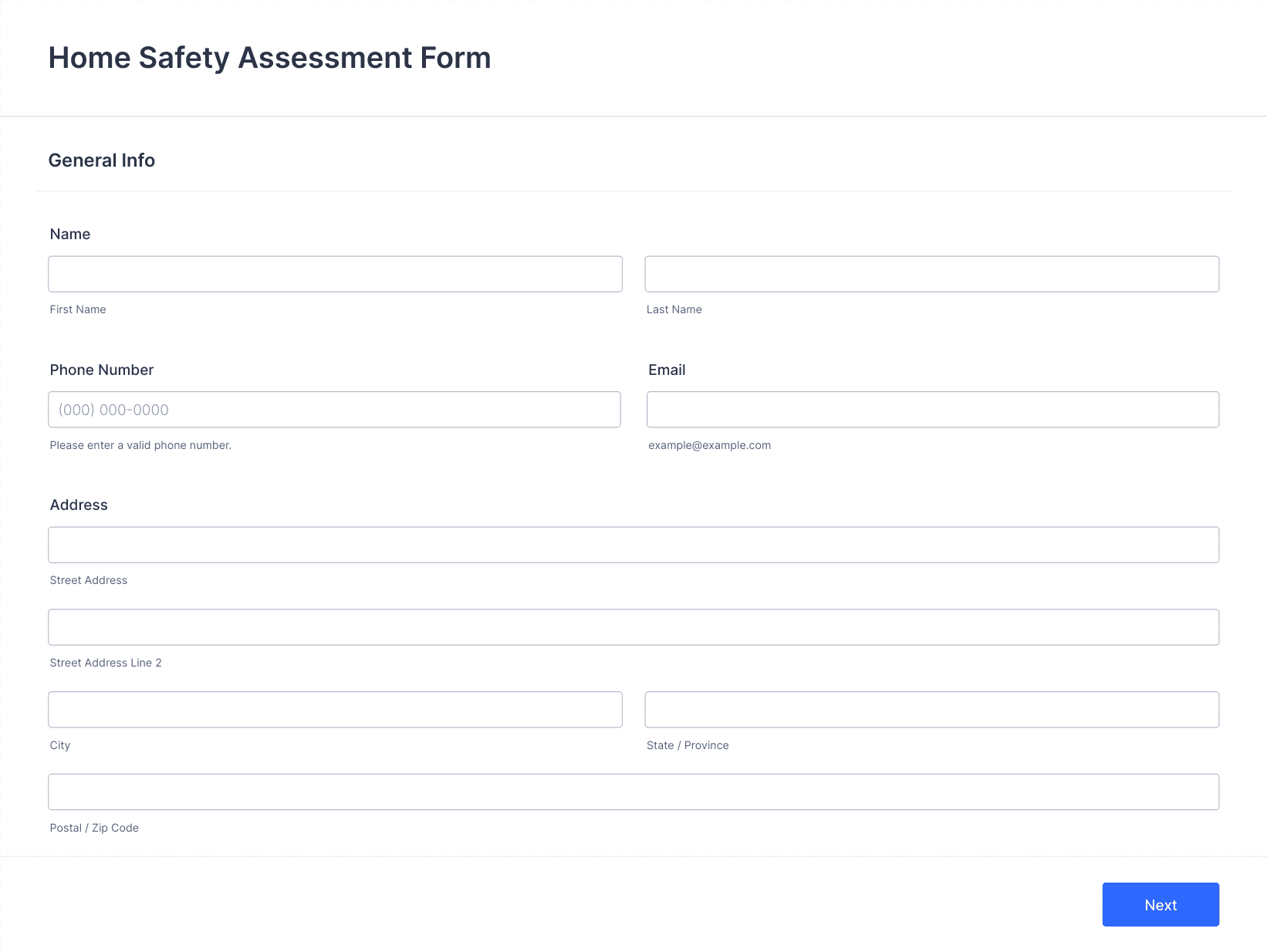The height and width of the screenshot is (952, 1267).
Task: Click the "State / Province" sublabel text
Action: click(688, 745)
